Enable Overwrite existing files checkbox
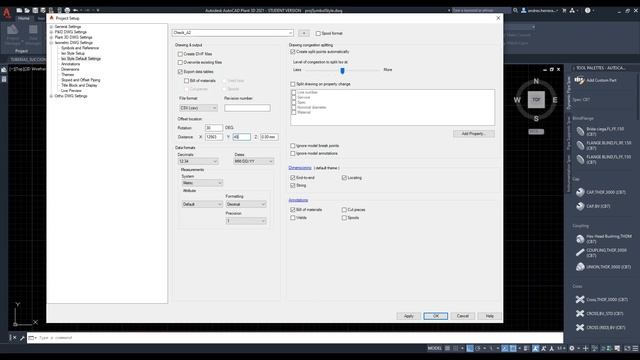The width and height of the screenshot is (640, 360). 180,62
